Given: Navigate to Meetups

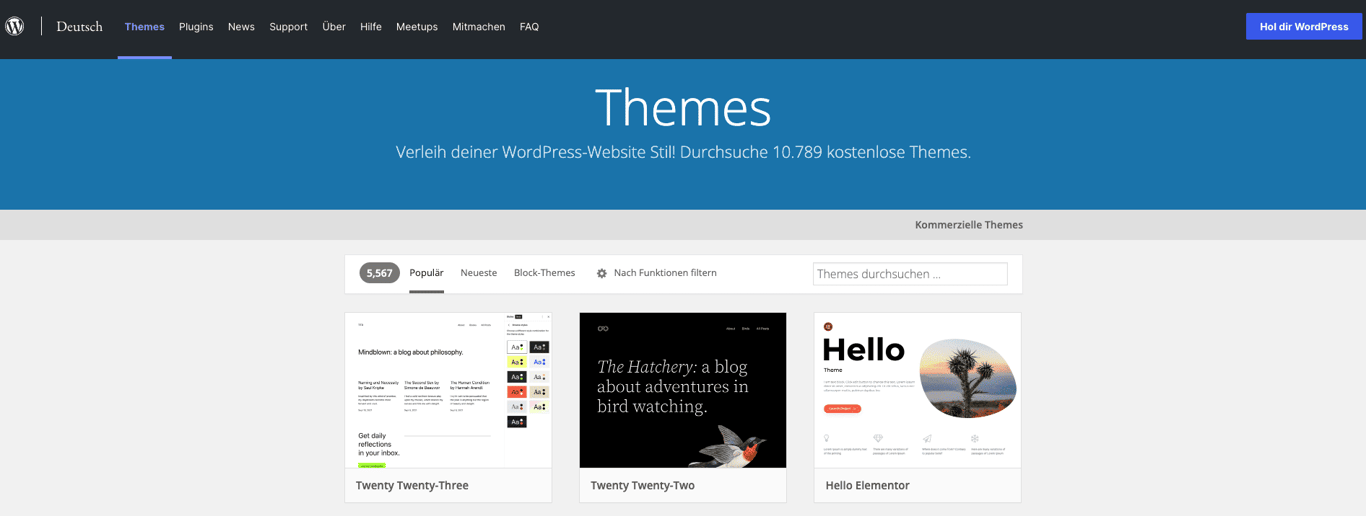Looking at the screenshot, I should click(x=417, y=27).
